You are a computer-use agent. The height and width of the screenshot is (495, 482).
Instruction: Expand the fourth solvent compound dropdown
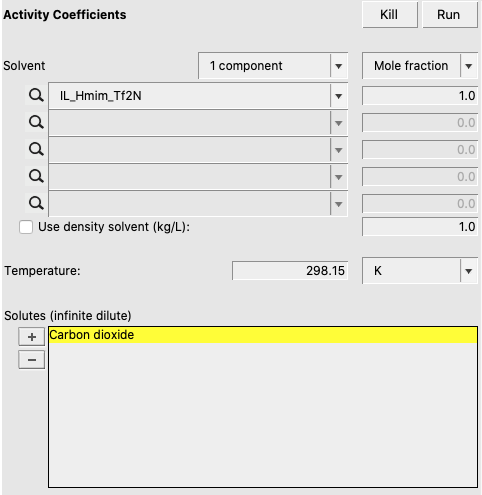pyautogui.click(x=339, y=177)
